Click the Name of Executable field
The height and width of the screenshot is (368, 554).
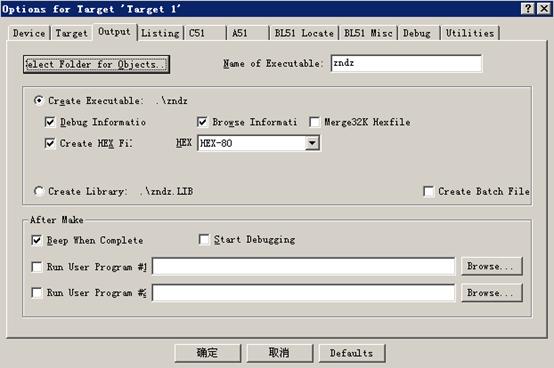tap(406, 63)
